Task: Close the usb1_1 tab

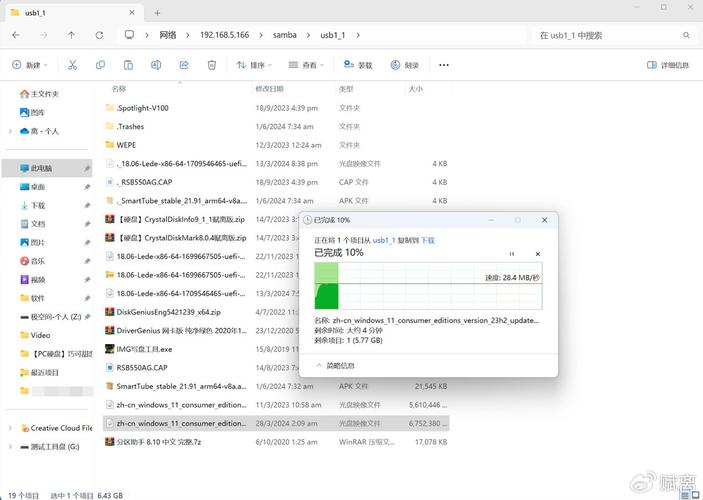Action: click(x=132, y=13)
